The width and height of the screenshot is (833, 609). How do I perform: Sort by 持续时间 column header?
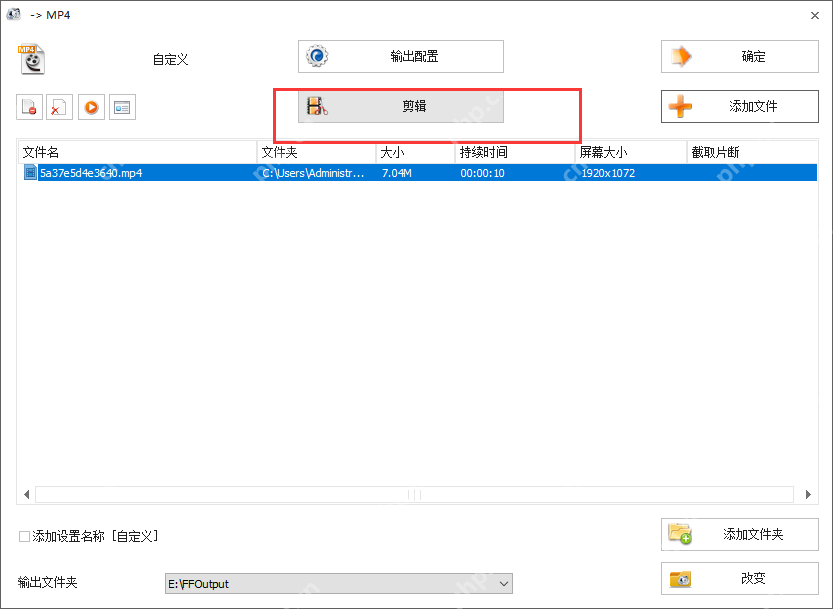pos(515,153)
